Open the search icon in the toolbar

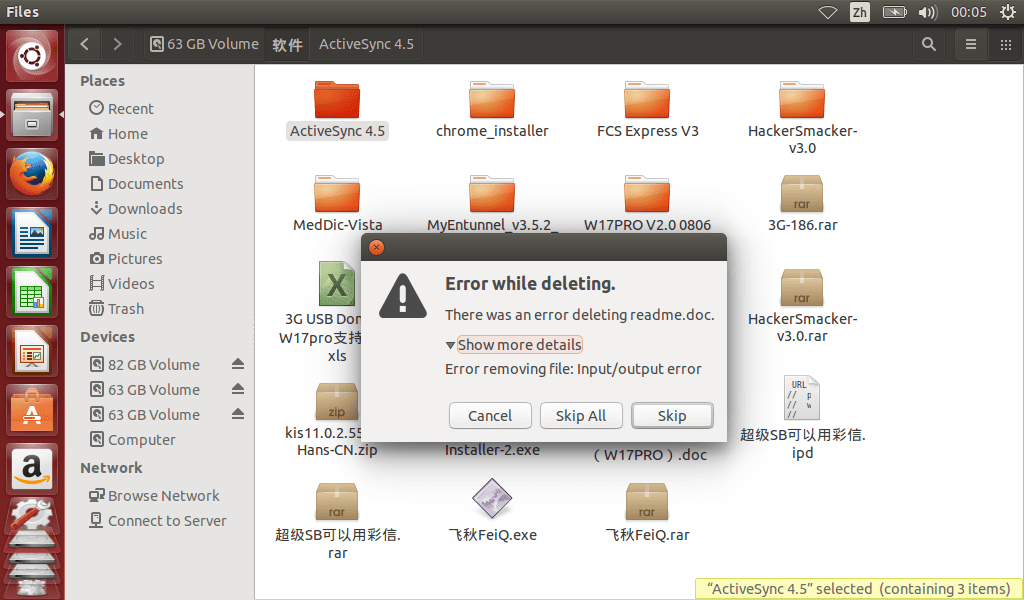(929, 44)
